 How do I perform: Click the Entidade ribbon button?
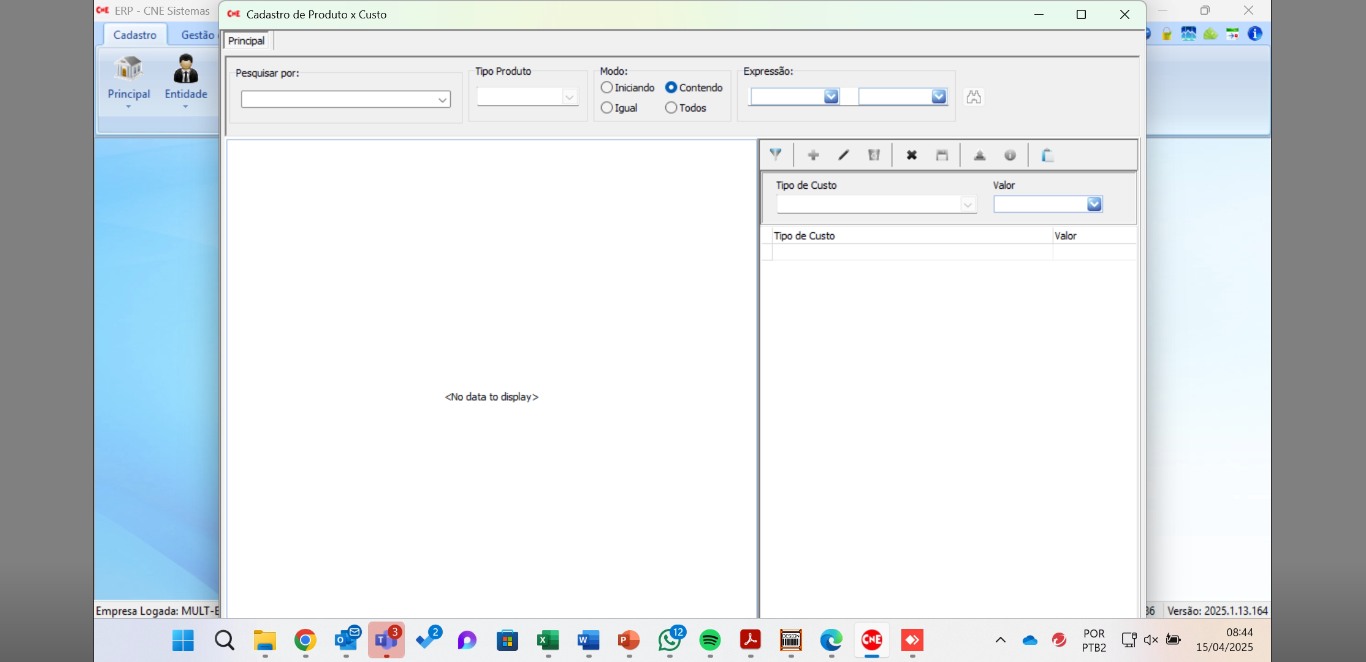pos(186,80)
